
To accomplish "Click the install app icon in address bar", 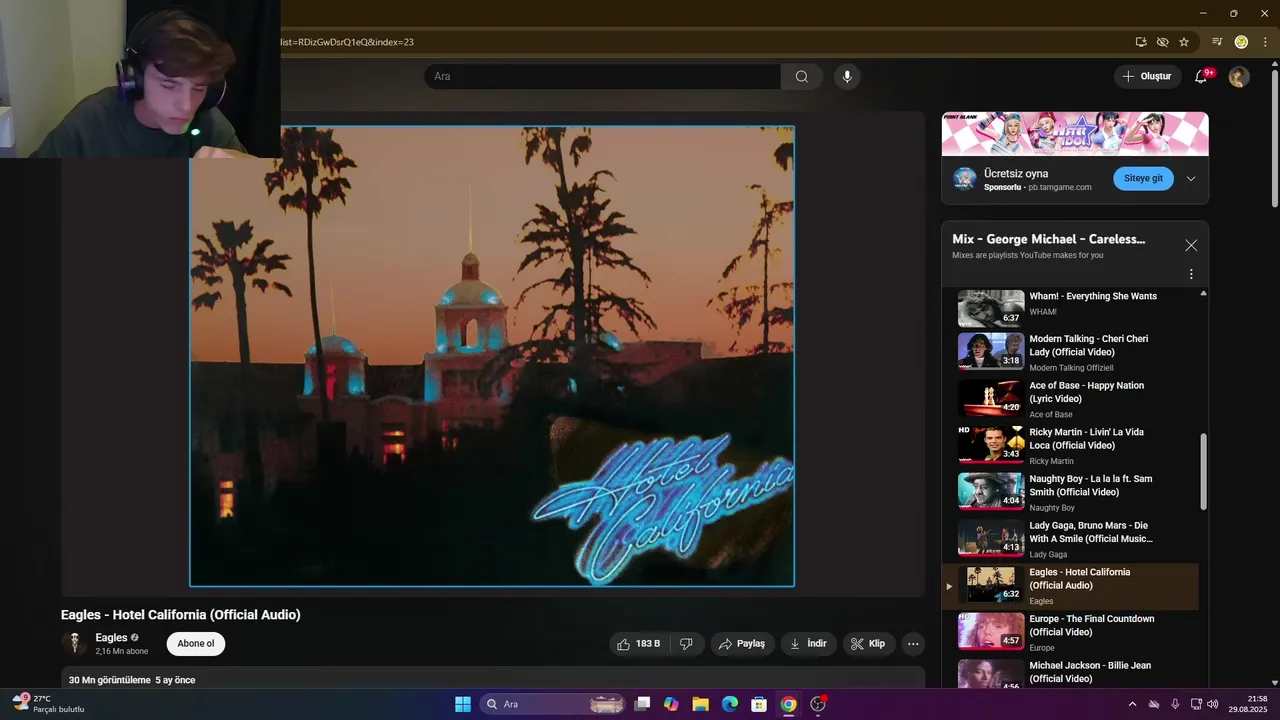I will 1141,42.
